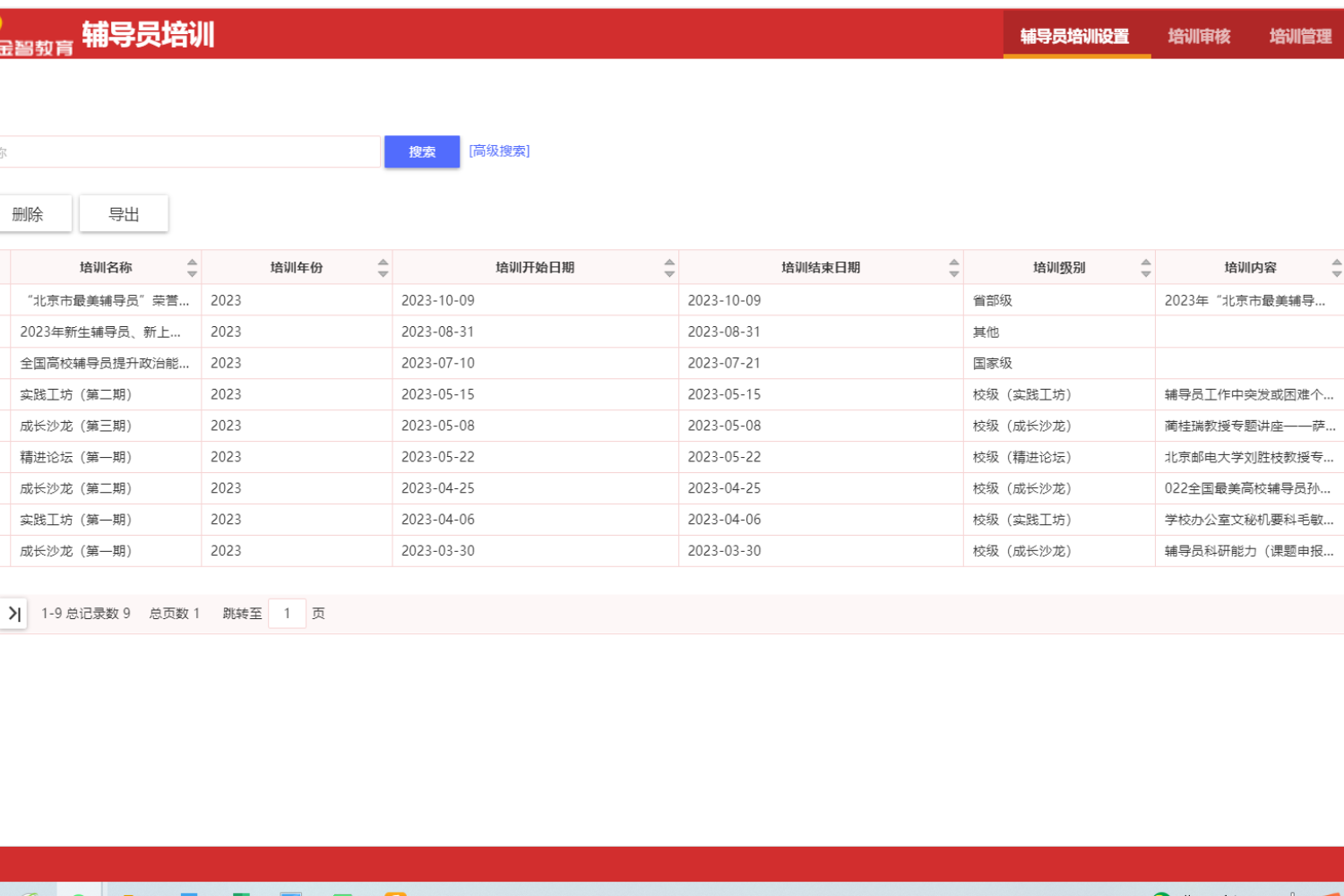This screenshot has height=896, width=1344.
Task: Click the 金智教育 logo in header
Action: click(x=36, y=40)
